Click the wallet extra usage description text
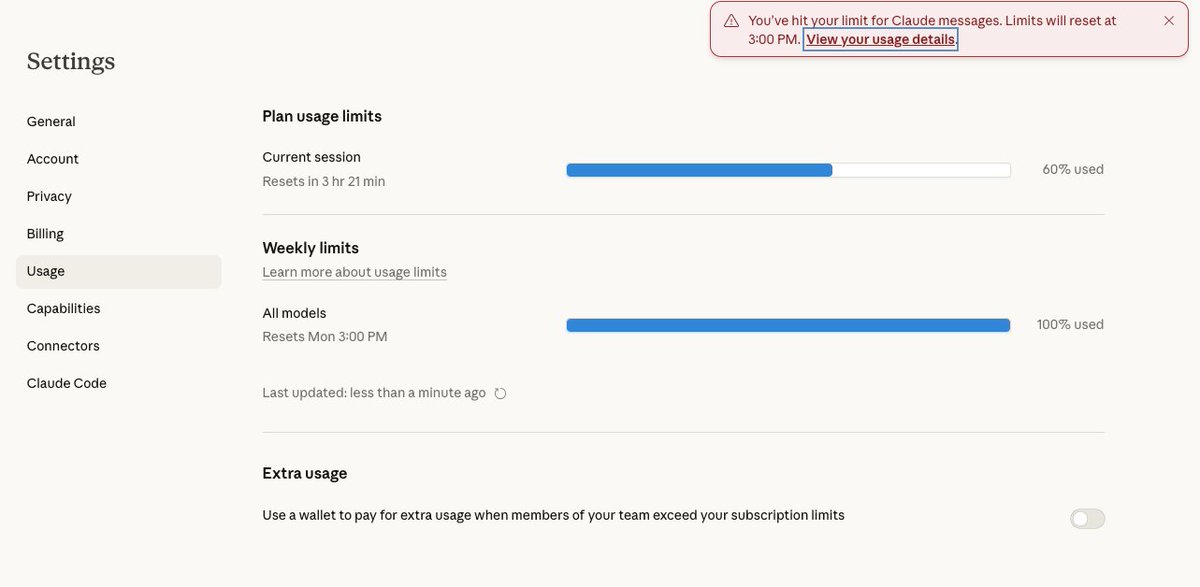Screen dimensions: 1200x587 553,516
